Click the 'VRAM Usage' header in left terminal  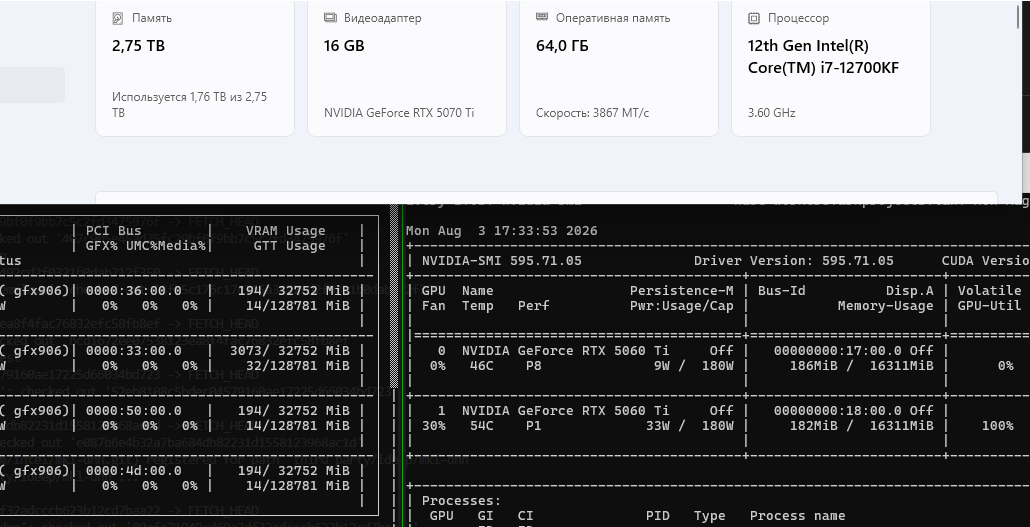[285, 231]
